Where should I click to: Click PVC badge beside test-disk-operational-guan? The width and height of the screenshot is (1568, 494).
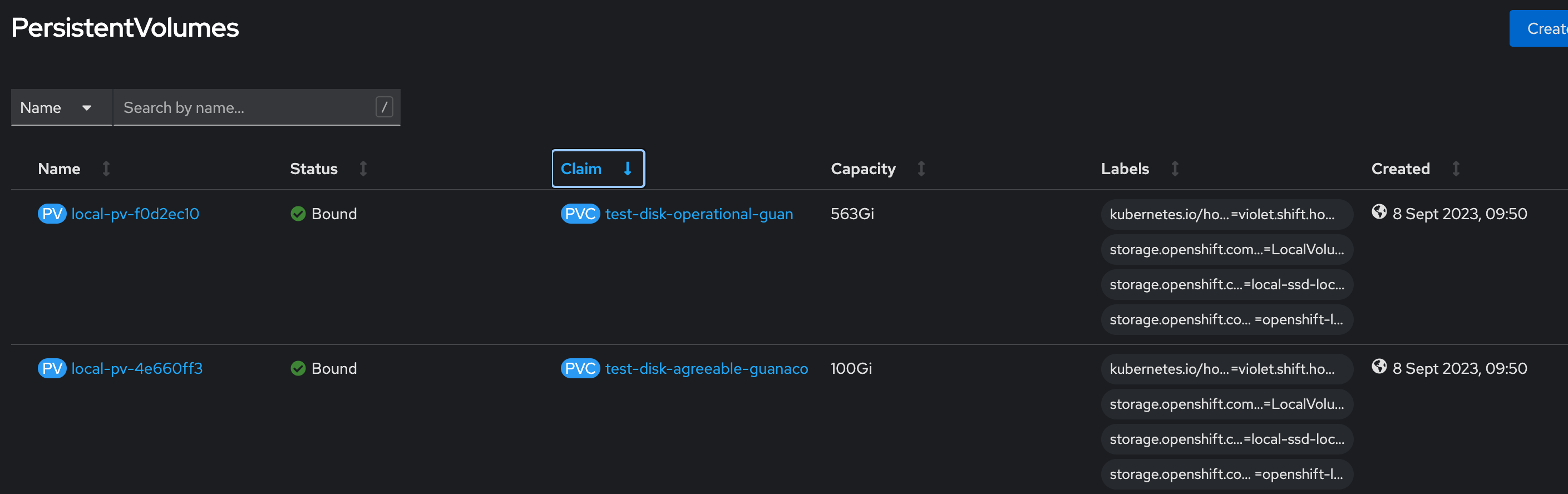pos(579,214)
